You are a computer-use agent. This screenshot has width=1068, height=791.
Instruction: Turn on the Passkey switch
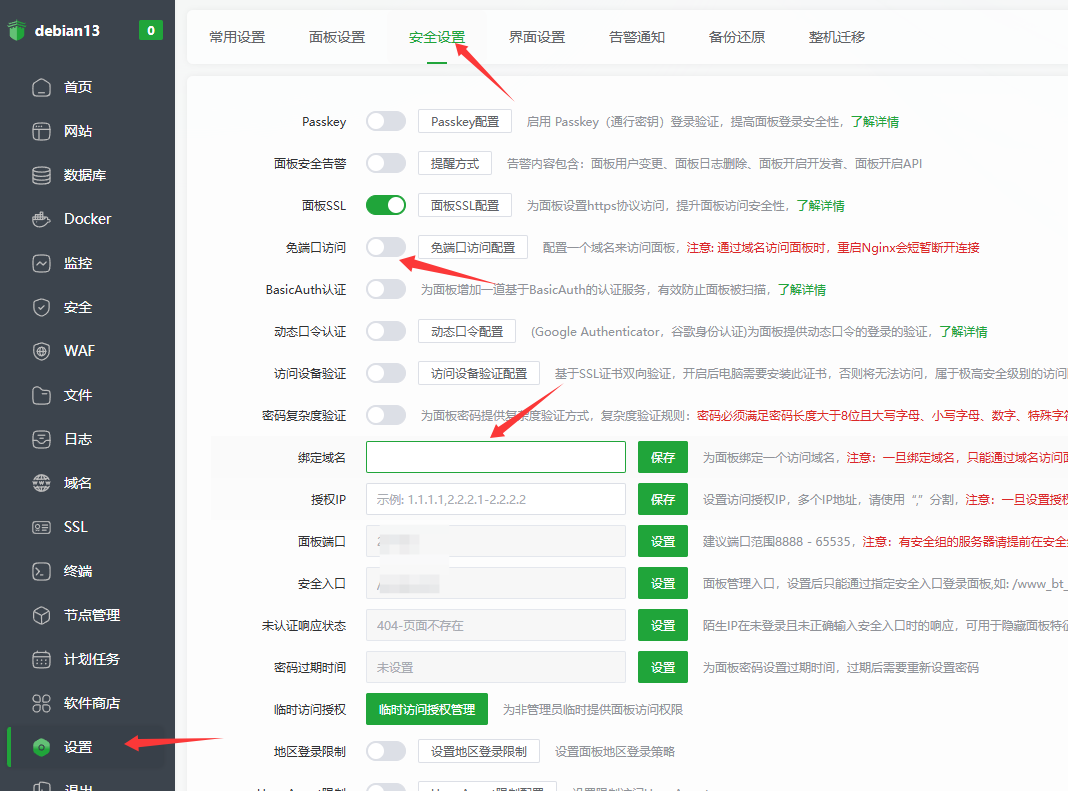click(x=385, y=120)
